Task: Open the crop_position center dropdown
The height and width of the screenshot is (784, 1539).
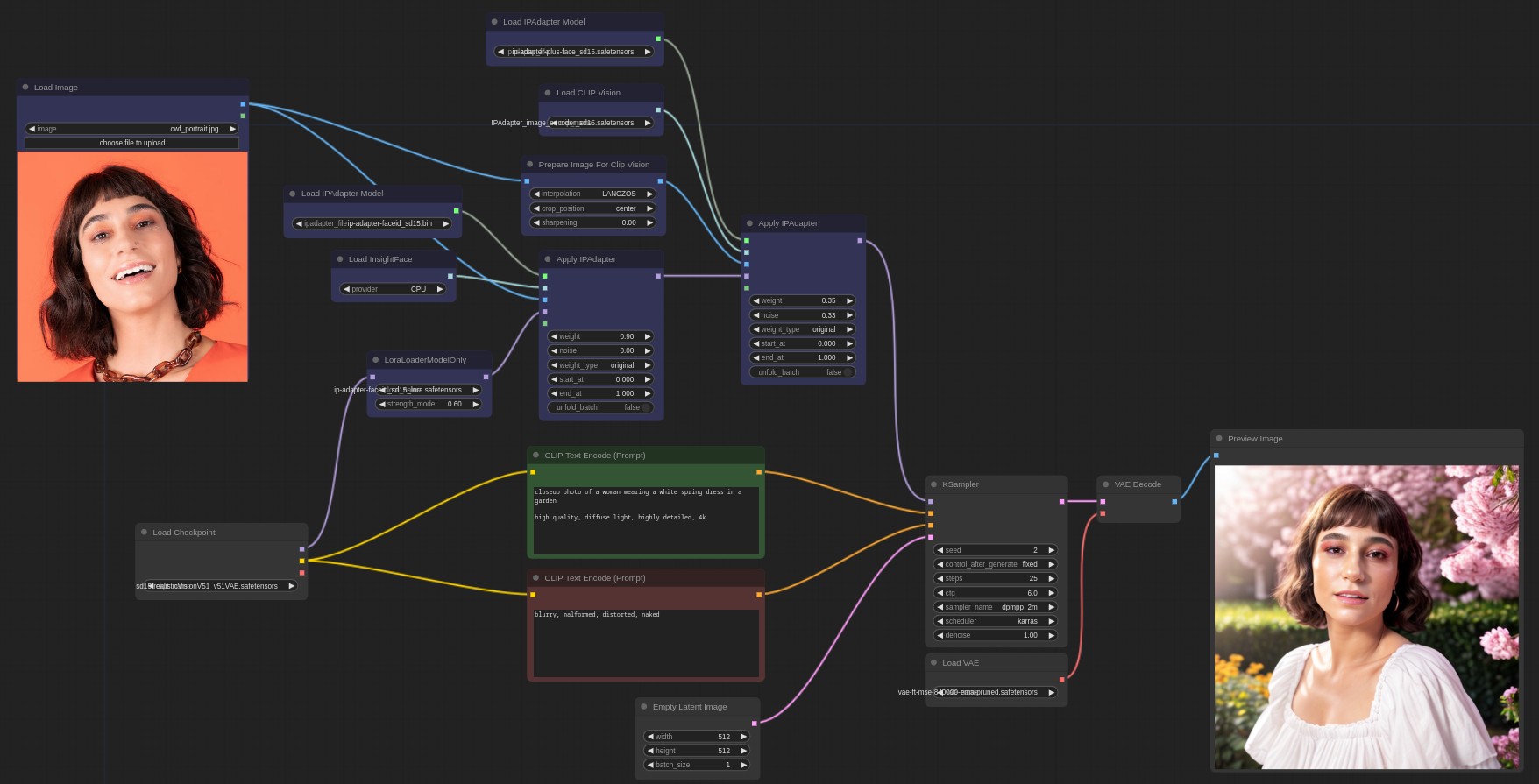Action: (x=592, y=208)
